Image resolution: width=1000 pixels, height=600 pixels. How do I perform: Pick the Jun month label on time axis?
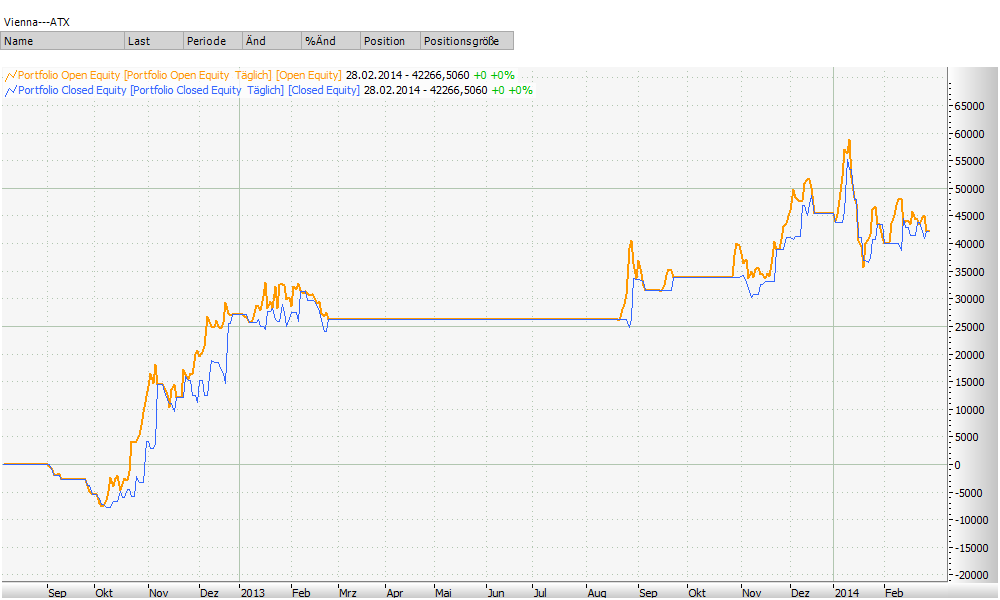click(x=496, y=592)
